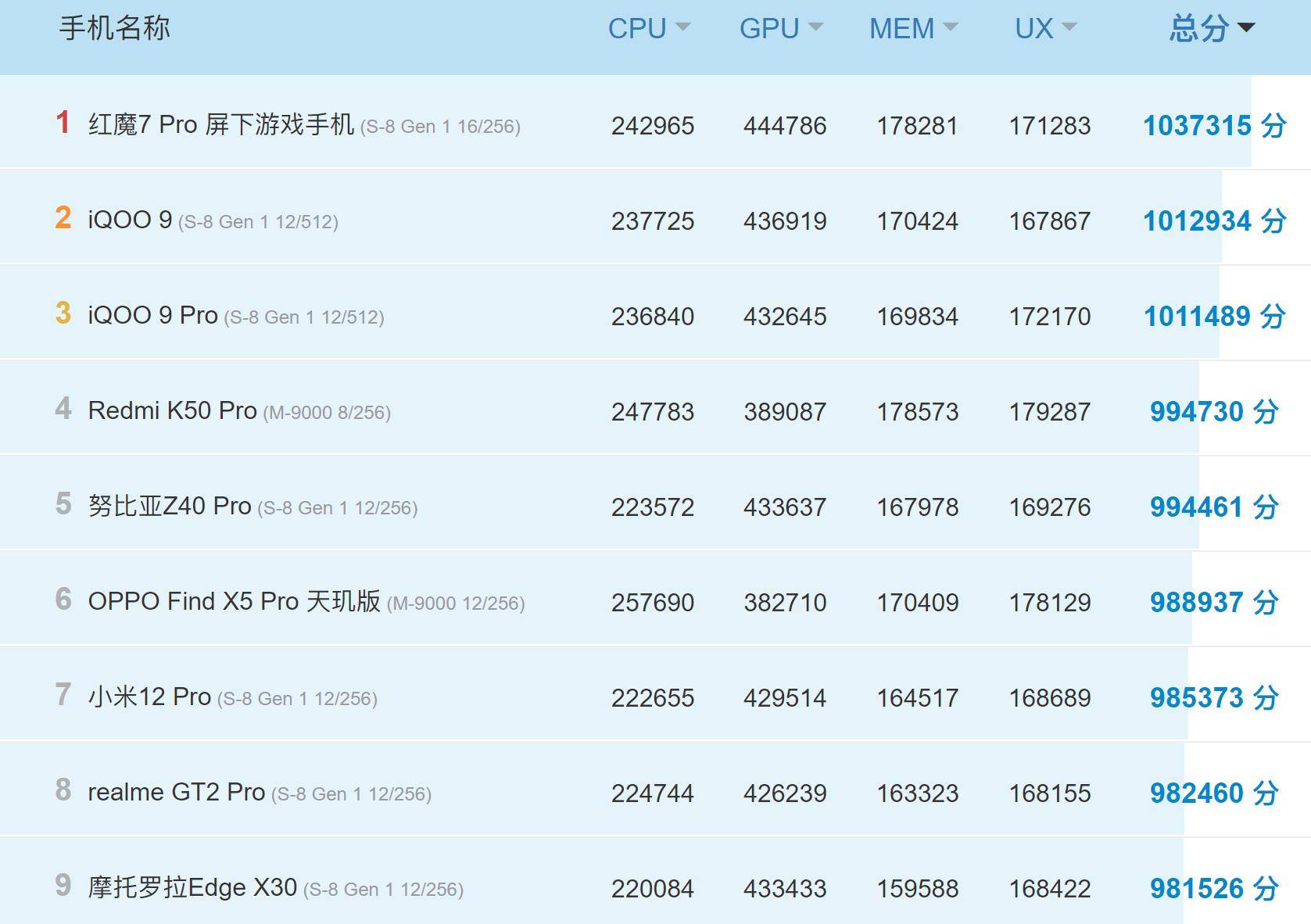This screenshot has width=1311, height=924.
Task: Open OPPO Find X5 Pro 天玑版 entry
Action: [x=235, y=601]
